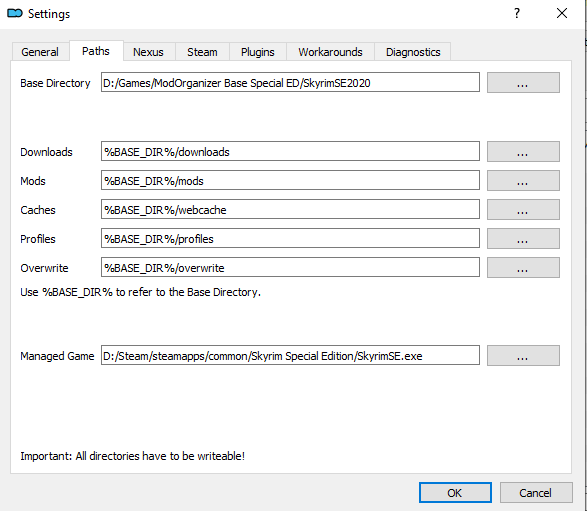This screenshot has height=511, width=587.
Task: Close the Settings dialog window
Action: (x=562, y=13)
